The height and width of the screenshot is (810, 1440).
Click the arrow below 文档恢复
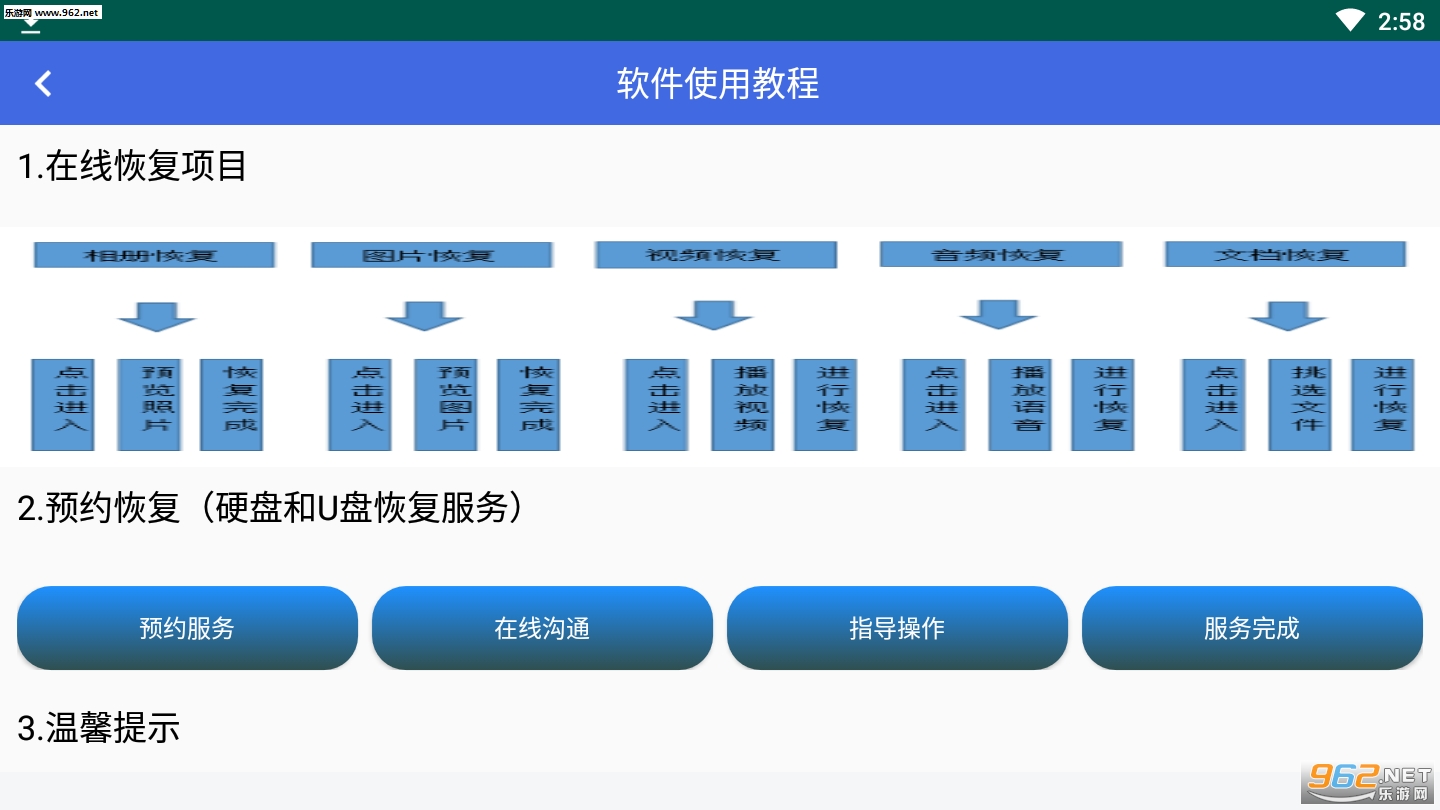pos(1287,315)
